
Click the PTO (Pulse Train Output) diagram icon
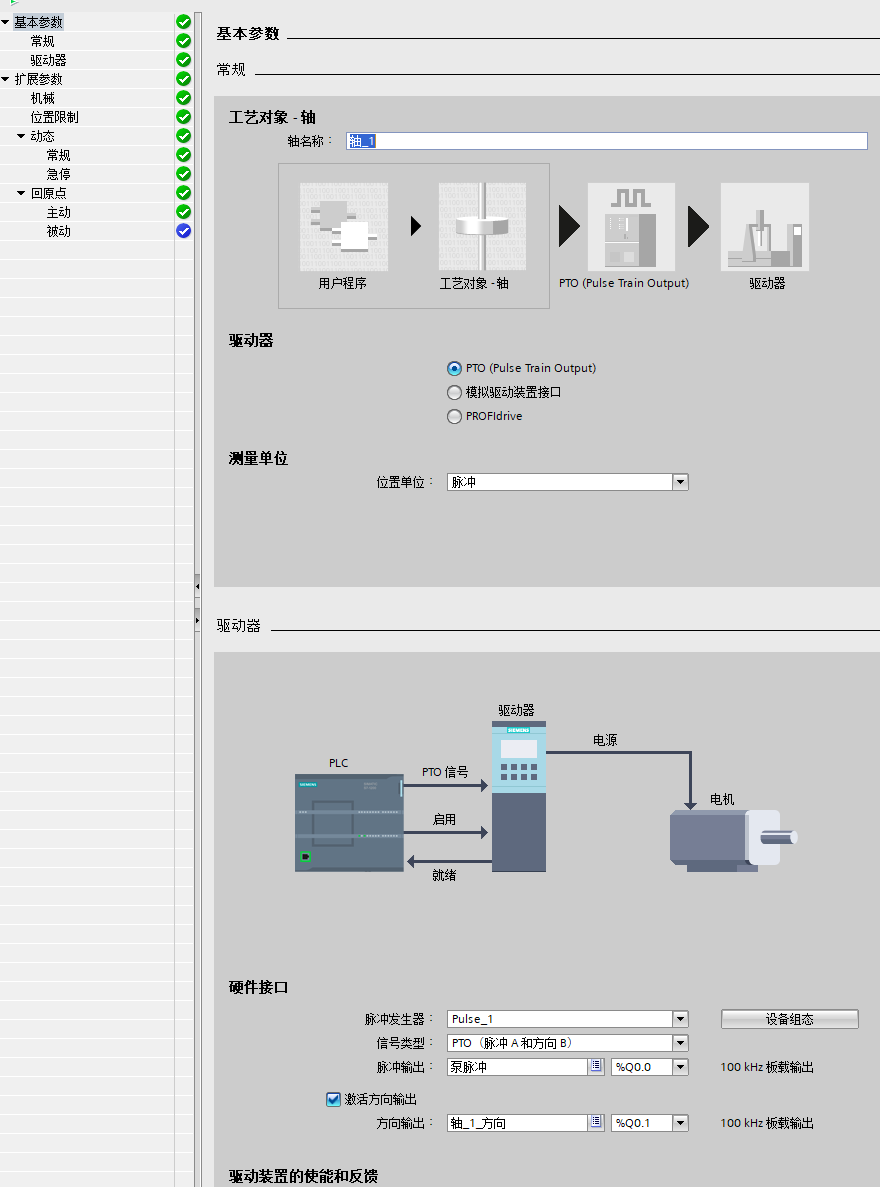pos(630,225)
